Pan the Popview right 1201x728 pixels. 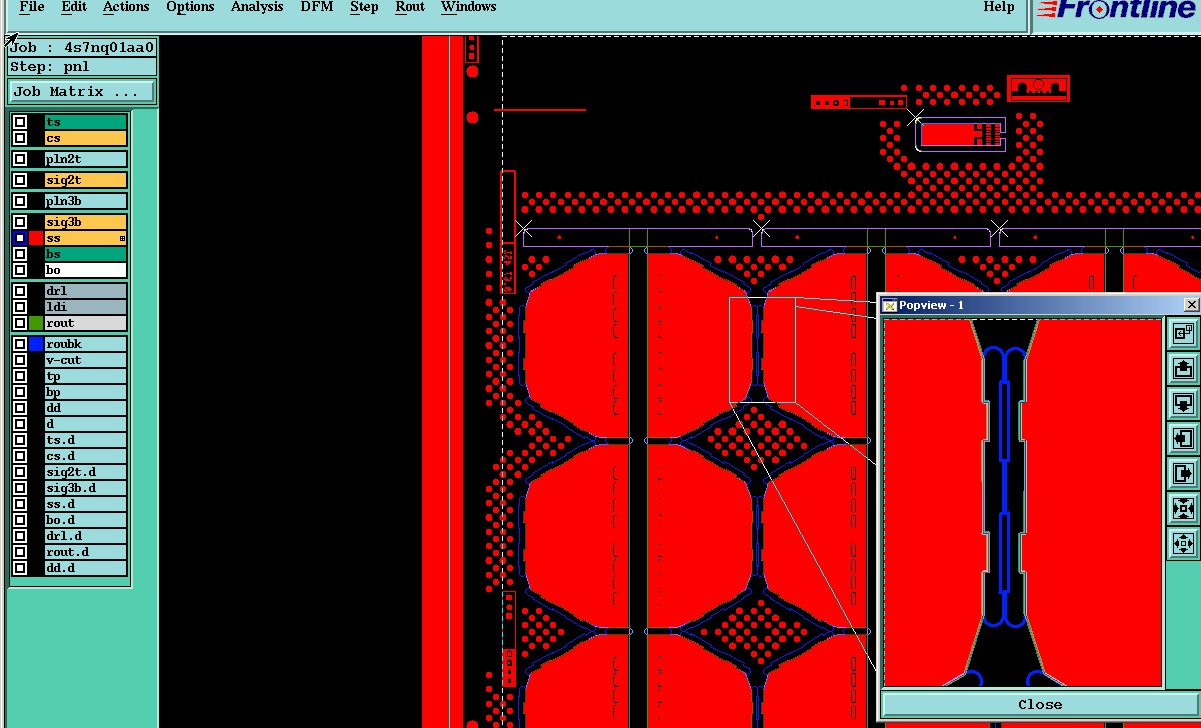point(1183,473)
